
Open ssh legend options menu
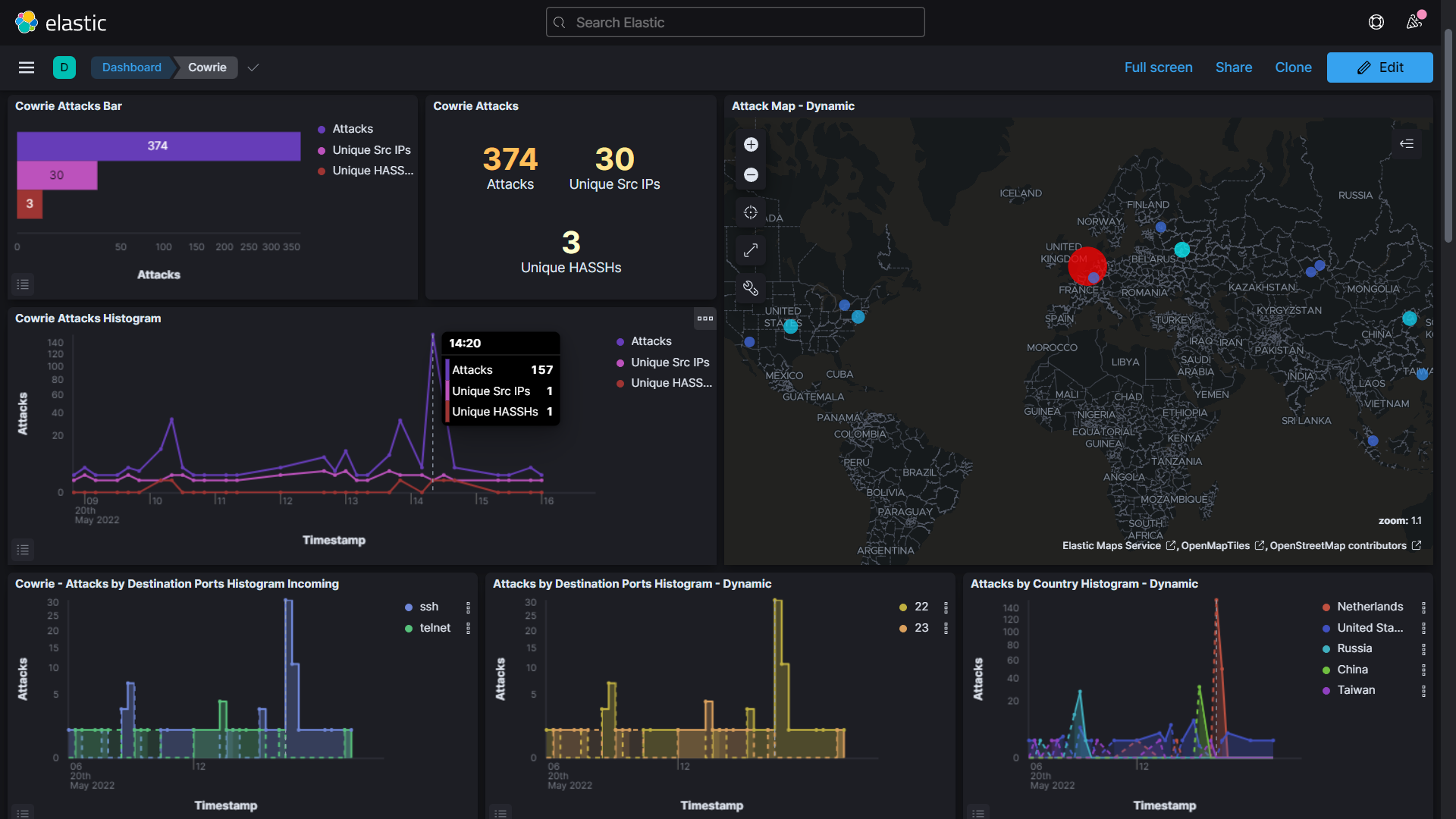pos(468,607)
